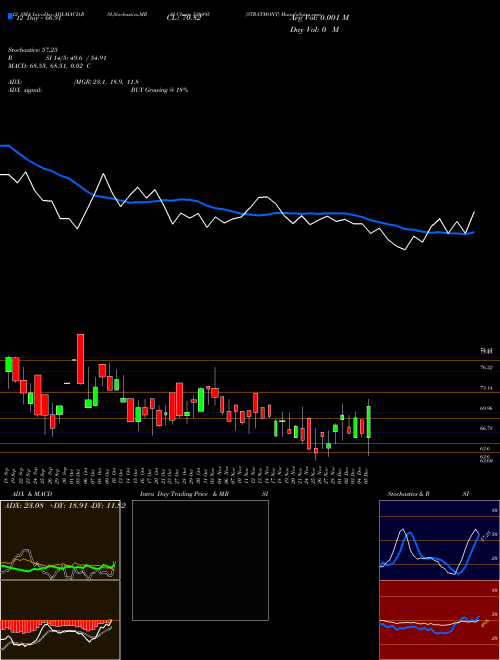Click the 76.32 price axis label
The width and height of the screenshot is (500, 660).
[x=486, y=367]
